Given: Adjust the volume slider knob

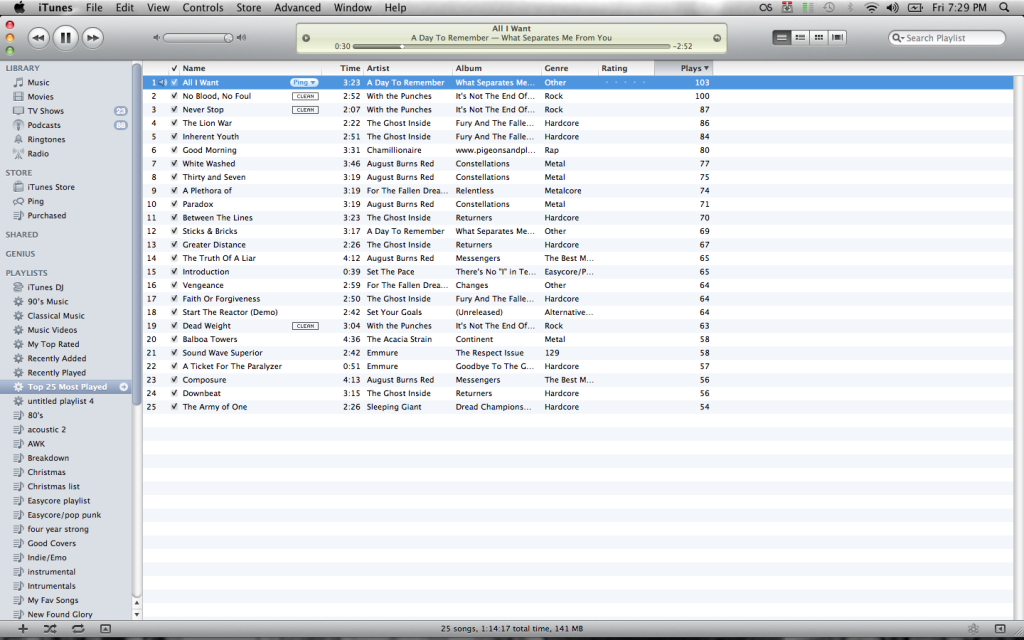Looking at the screenshot, I should coord(228,38).
